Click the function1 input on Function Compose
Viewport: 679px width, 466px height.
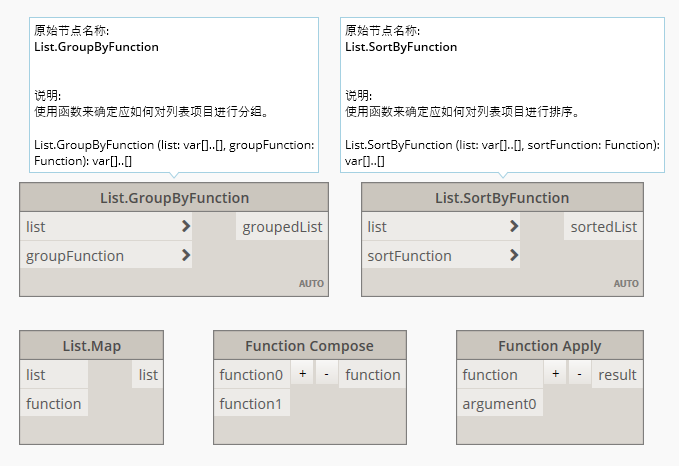pyautogui.click(x=251, y=404)
